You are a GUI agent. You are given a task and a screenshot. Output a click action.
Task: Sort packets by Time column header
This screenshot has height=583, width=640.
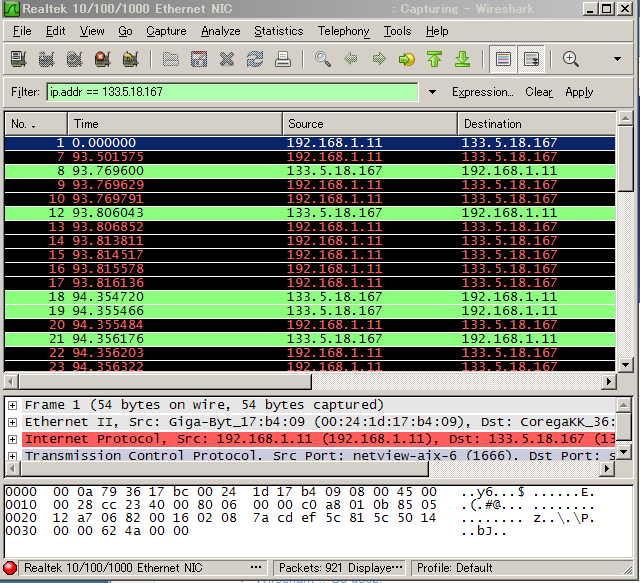pyautogui.click(x=175, y=124)
